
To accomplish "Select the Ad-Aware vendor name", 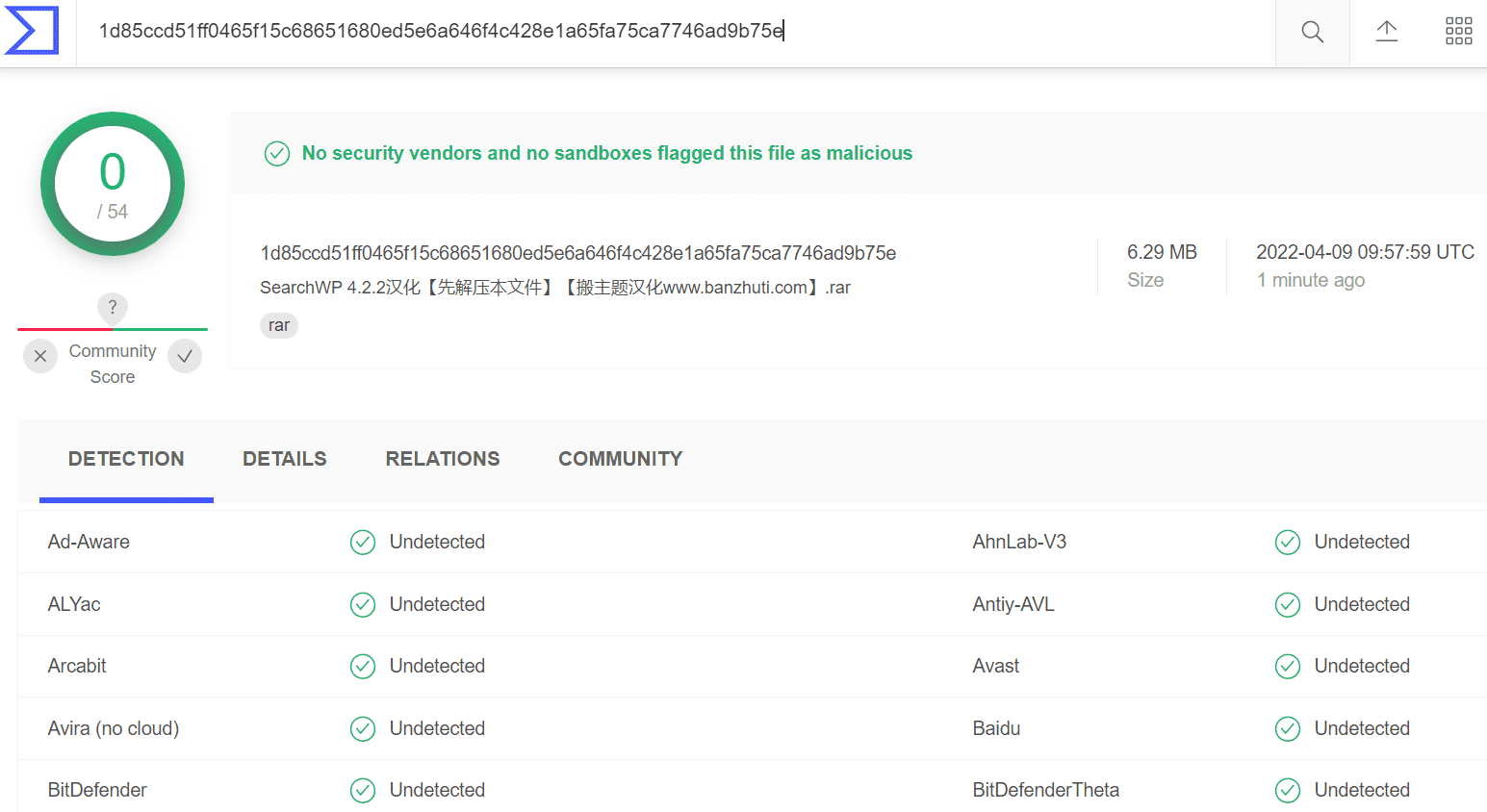I will (x=89, y=542).
